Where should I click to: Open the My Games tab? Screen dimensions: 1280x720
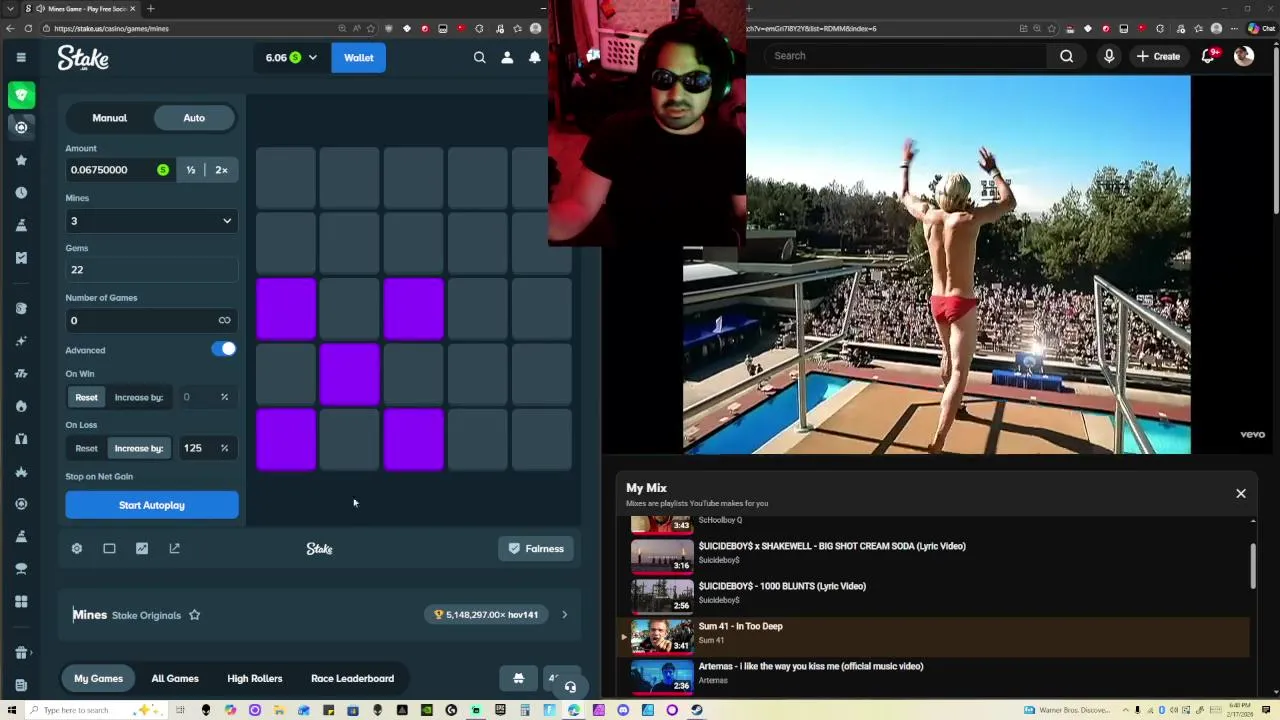pyautogui.click(x=98, y=678)
